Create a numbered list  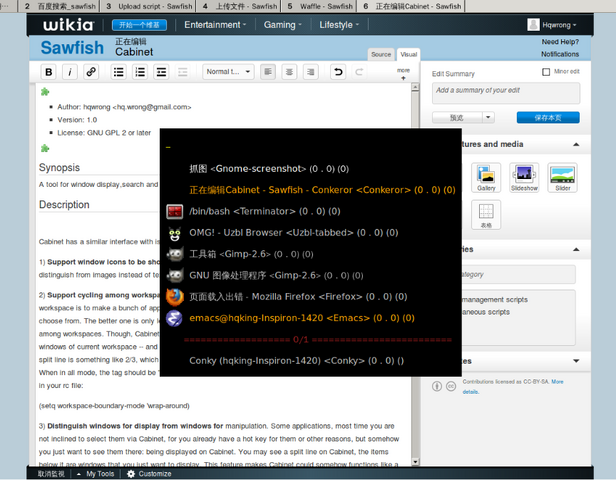pos(140,72)
